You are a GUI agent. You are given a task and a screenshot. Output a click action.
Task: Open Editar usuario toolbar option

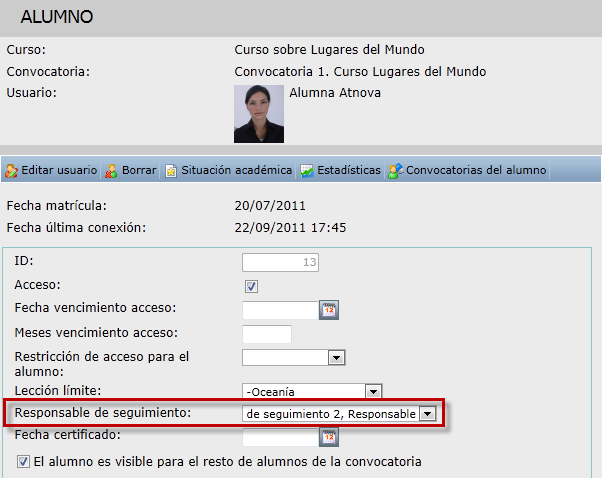click(x=51, y=170)
